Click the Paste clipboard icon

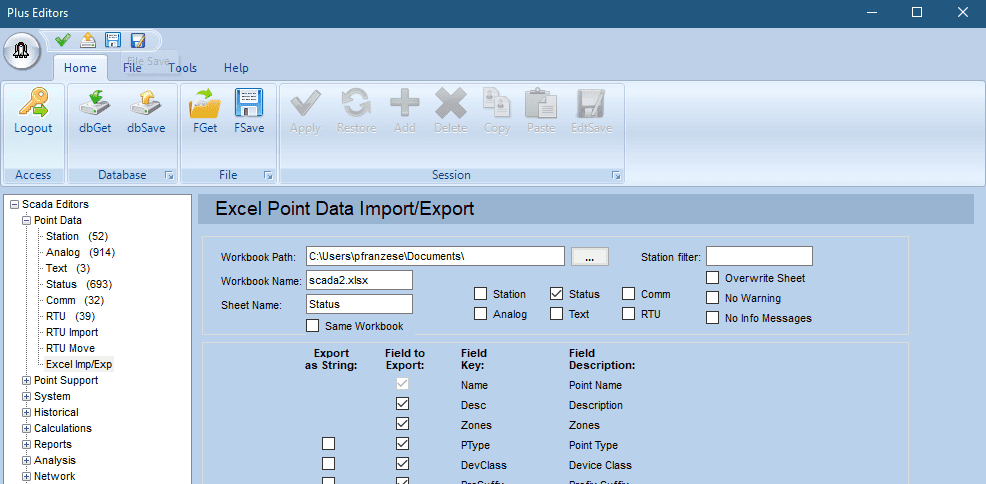click(541, 103)
